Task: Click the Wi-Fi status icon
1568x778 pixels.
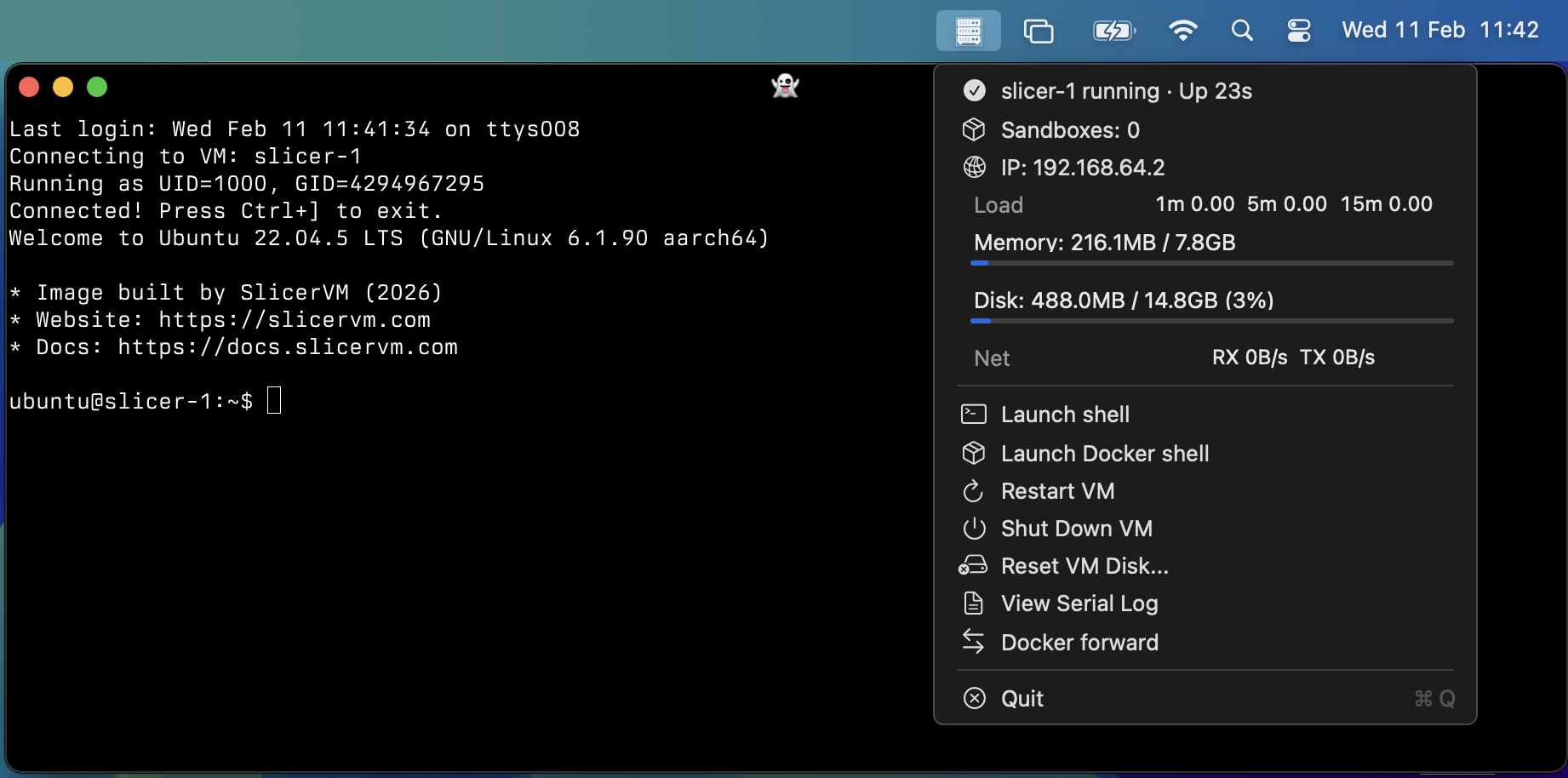Action: click(1183, 30)
